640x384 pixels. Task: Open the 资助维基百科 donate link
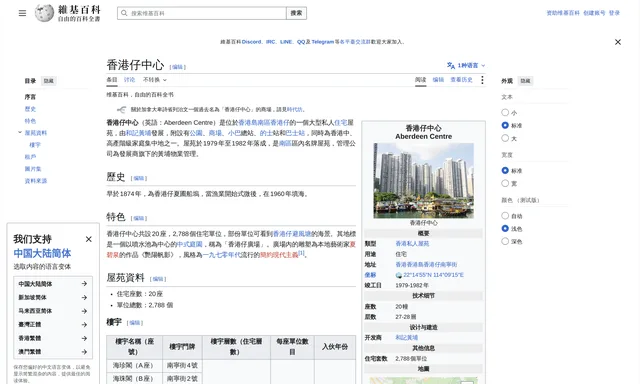(x=563, y=13)
